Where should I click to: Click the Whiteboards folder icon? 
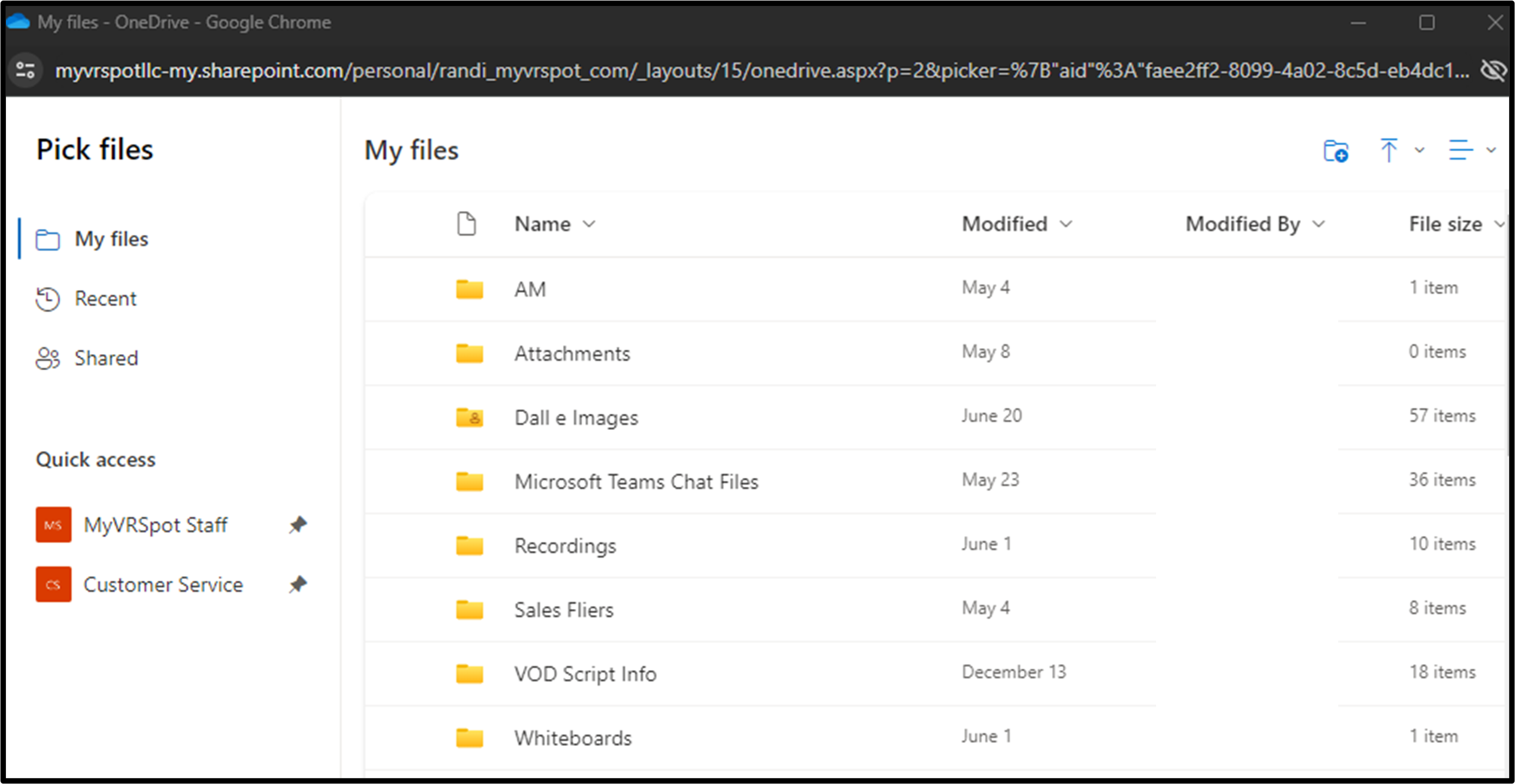pyautogui.click(x=470, y=738)
